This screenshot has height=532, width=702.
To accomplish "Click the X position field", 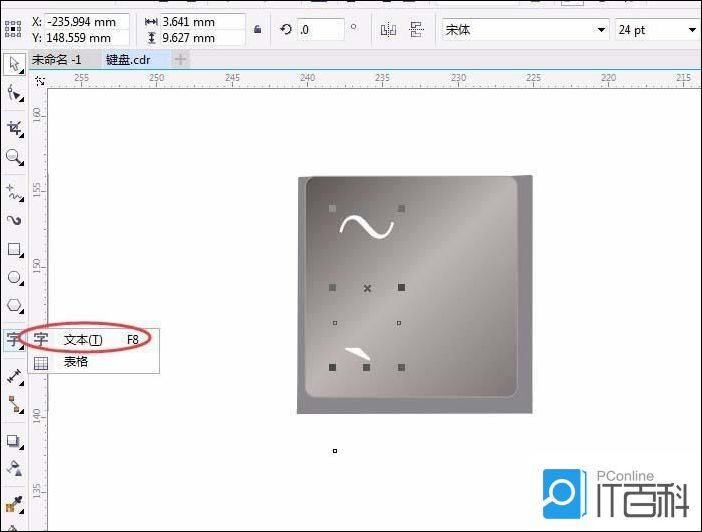I will tap(87, 21).
